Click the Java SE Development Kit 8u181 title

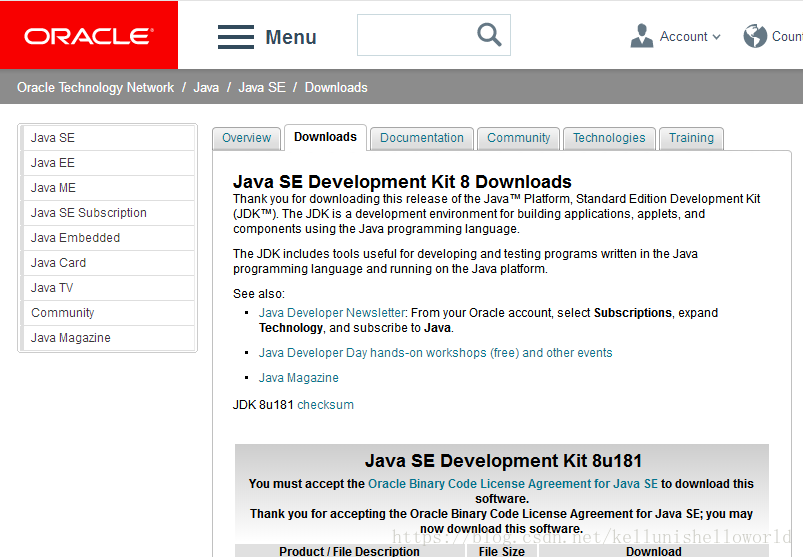503,461
